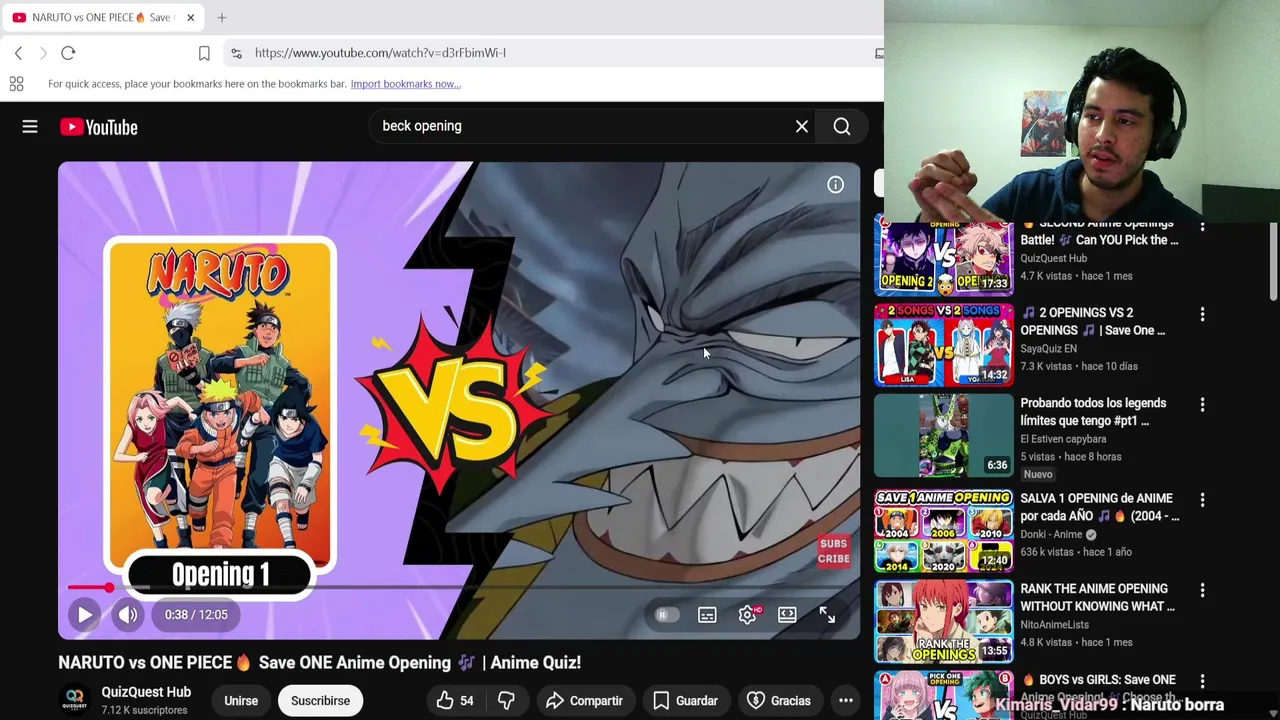The height and width of the screenshot is (720, 1280).
Task: Open the RANK THE ANIME OPENING WITHOUT KNOWING title
Action: click(1098, 598)
